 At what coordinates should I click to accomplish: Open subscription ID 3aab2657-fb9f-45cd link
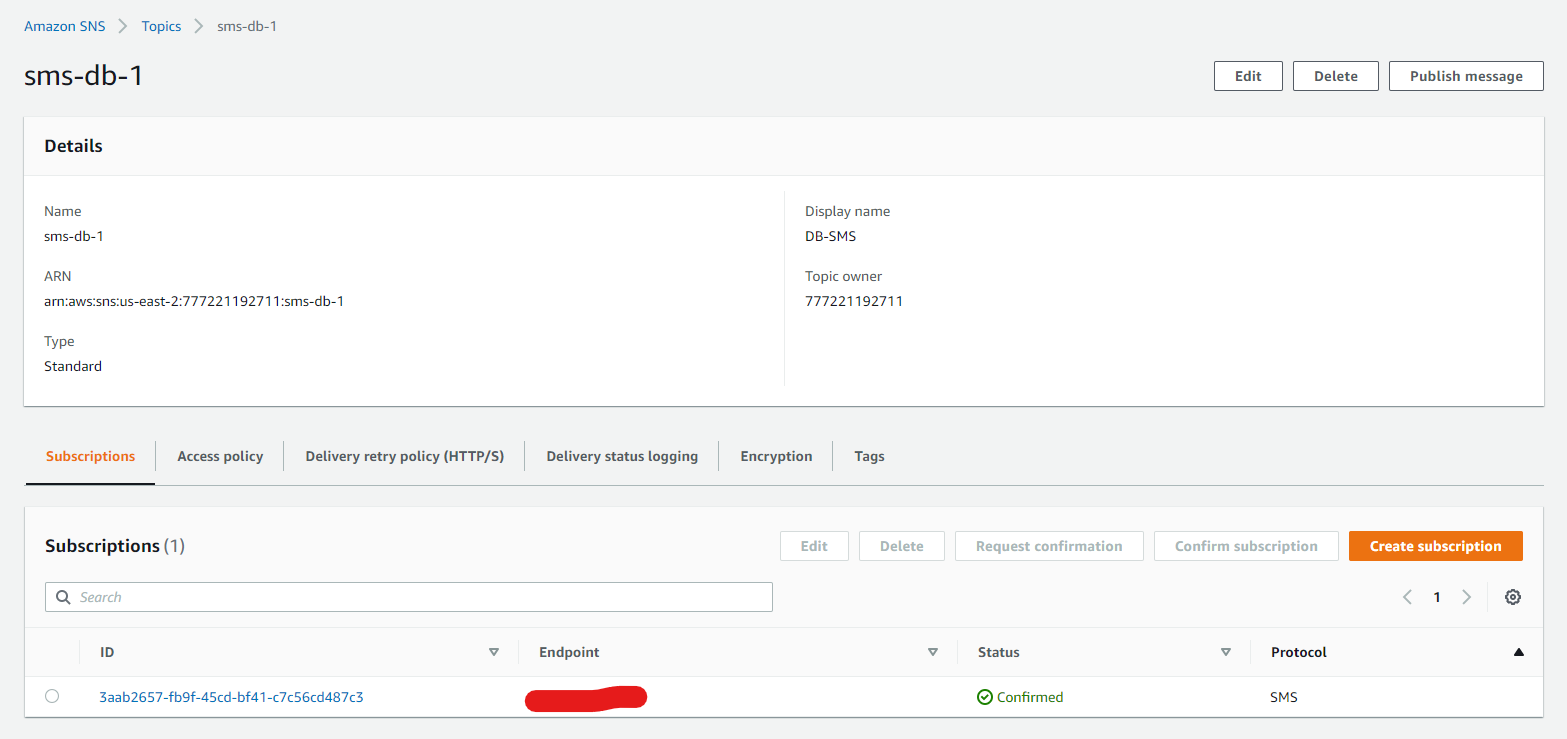coord(230,696)
